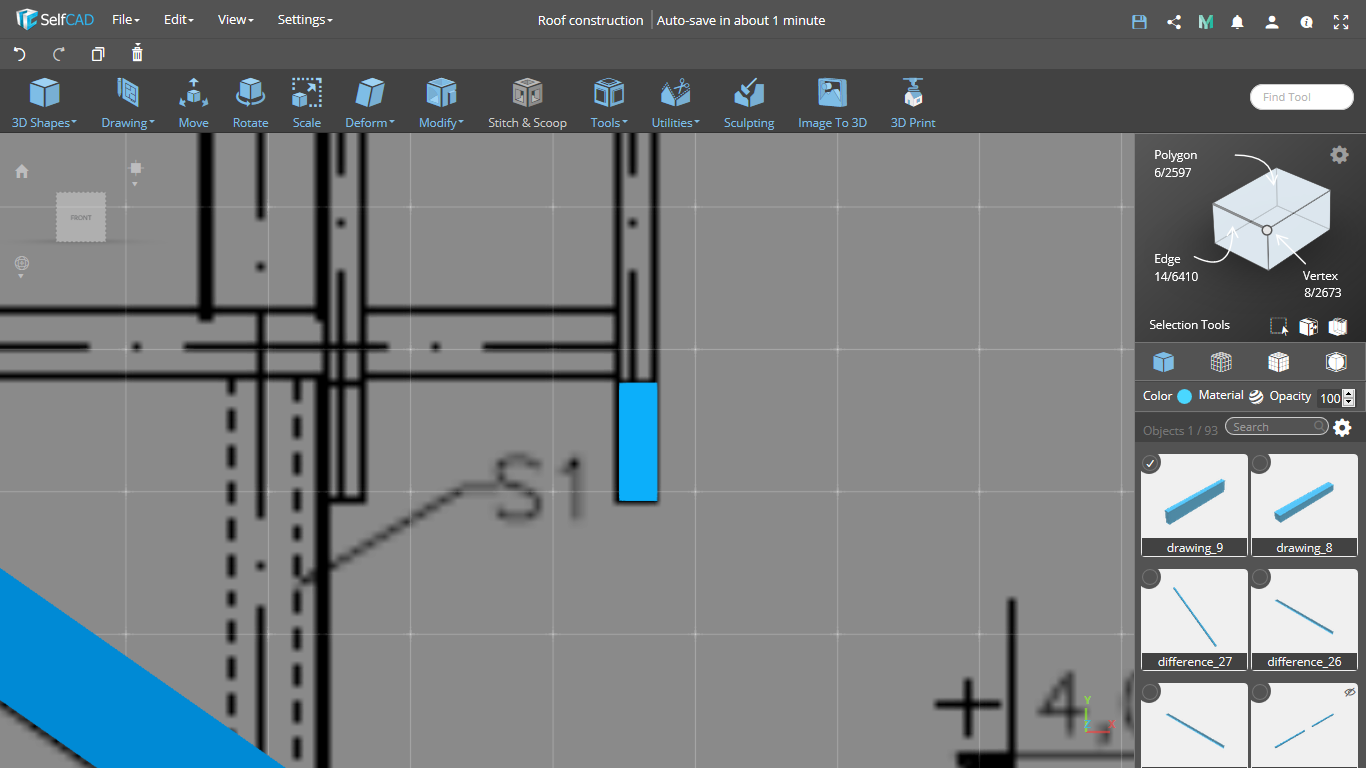Image resolution: width=1366 pixels, height=768 pixels.
Task: Increase opacity with the stepper arrow
Action: 1349,393
